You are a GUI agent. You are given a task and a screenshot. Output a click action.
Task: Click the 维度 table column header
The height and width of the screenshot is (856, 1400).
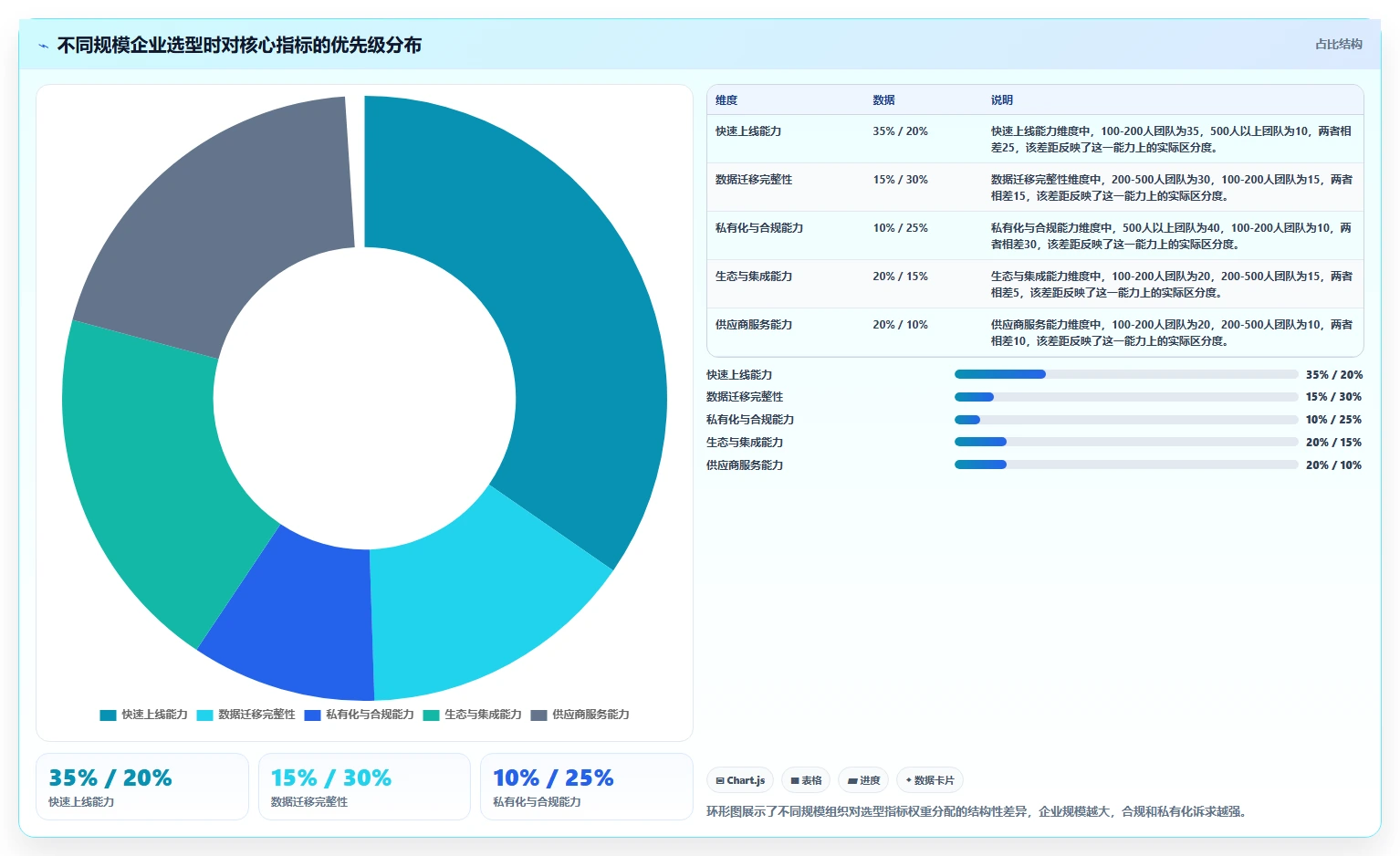pos(726,100)
